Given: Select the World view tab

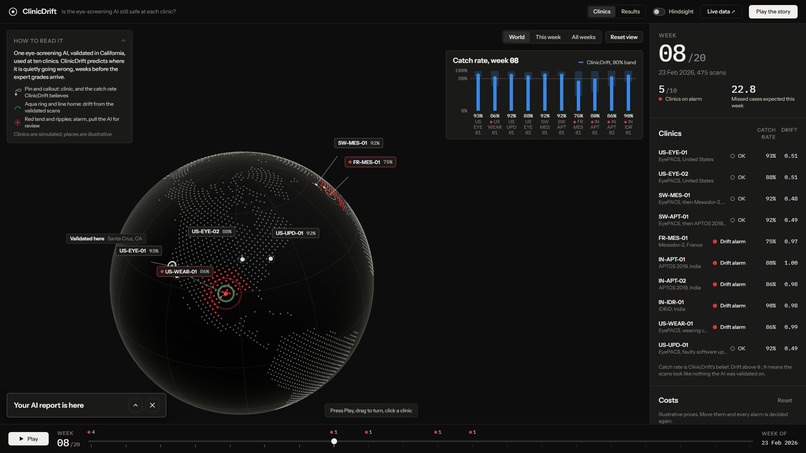Looking at the screenshot, I should pyautogui.click(x=517, y=37).
